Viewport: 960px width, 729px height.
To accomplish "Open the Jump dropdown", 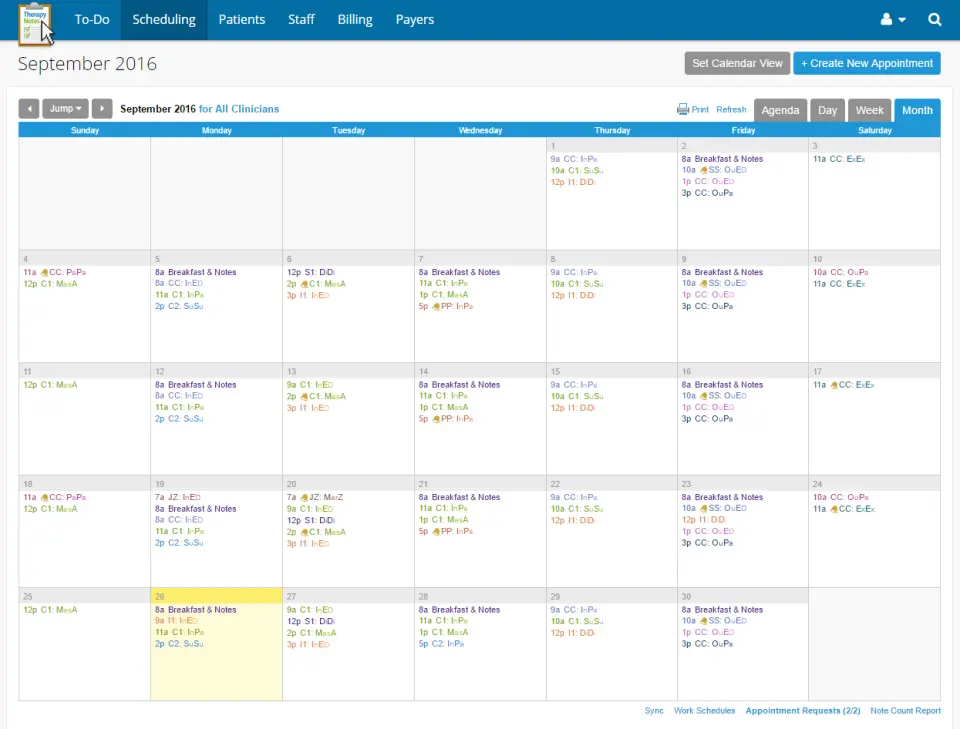I will point(65,108).
